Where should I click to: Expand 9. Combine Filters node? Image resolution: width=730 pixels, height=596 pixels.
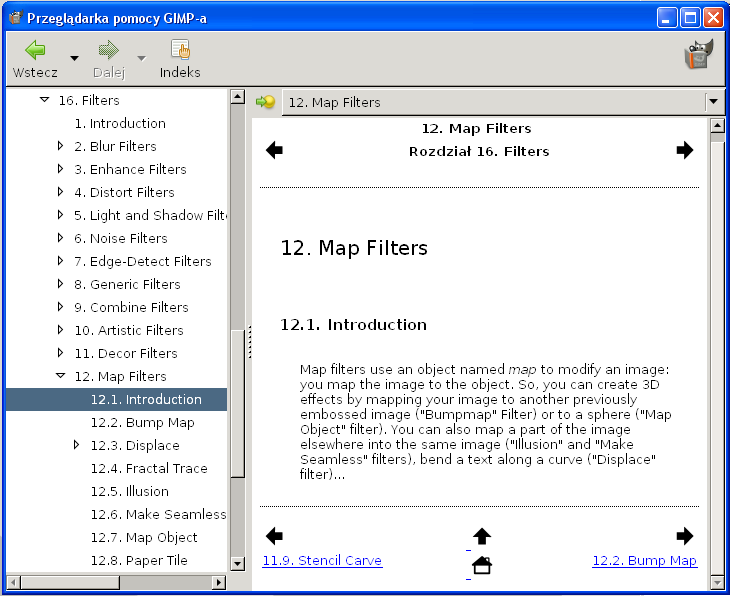click(61, 306)
